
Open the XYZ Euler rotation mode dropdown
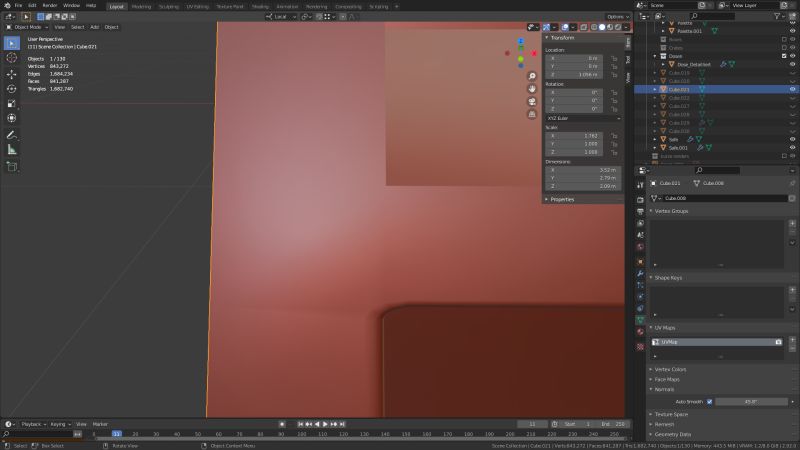click(x=584, y=118)
